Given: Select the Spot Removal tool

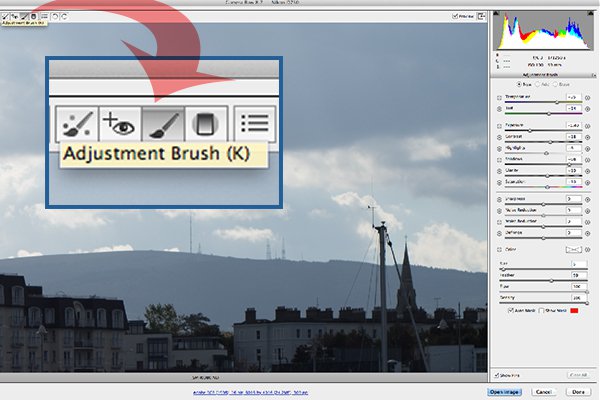Looking at the screenshot, I should click(5, 16).
